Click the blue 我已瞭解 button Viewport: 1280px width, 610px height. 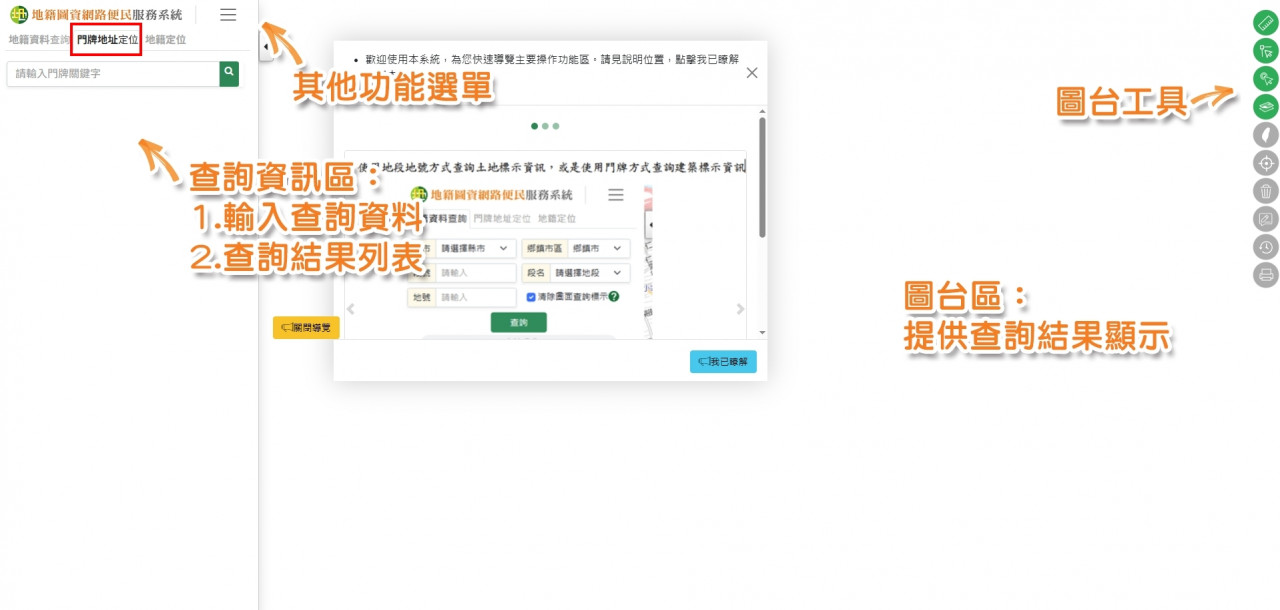click(x=723, y=361)
